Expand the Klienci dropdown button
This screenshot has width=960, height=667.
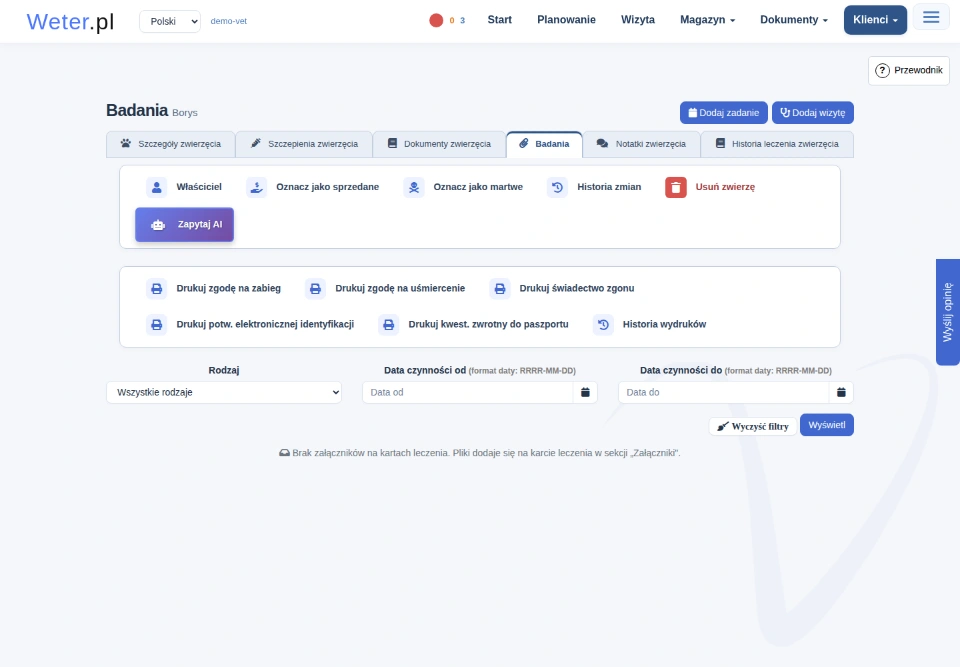[875, 20]
